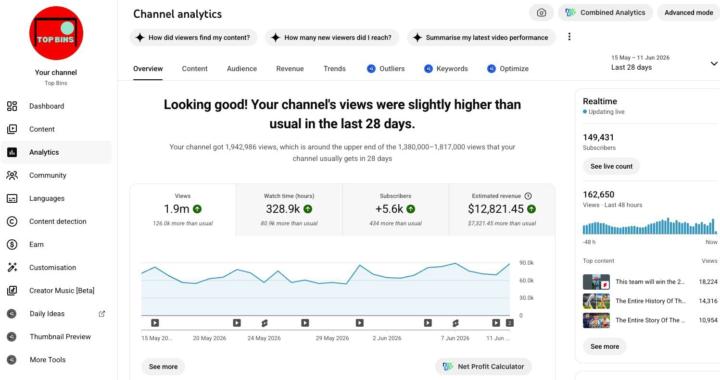Click the Thumbnail Preview sidebar icon
Image resolution: width=720 pixels, height=380 pixels.
(x=12, y=336)
